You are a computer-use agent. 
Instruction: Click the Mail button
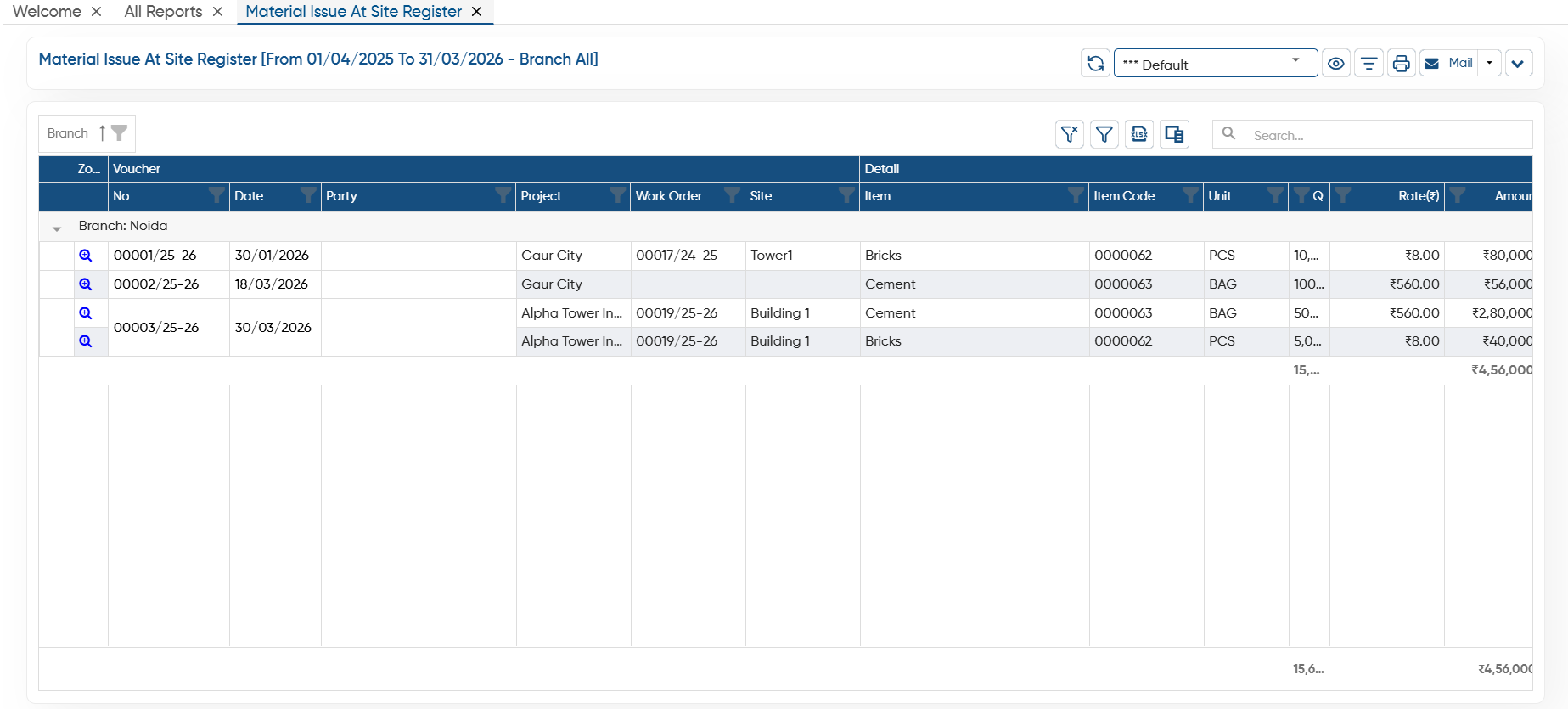coord(1449,64)
